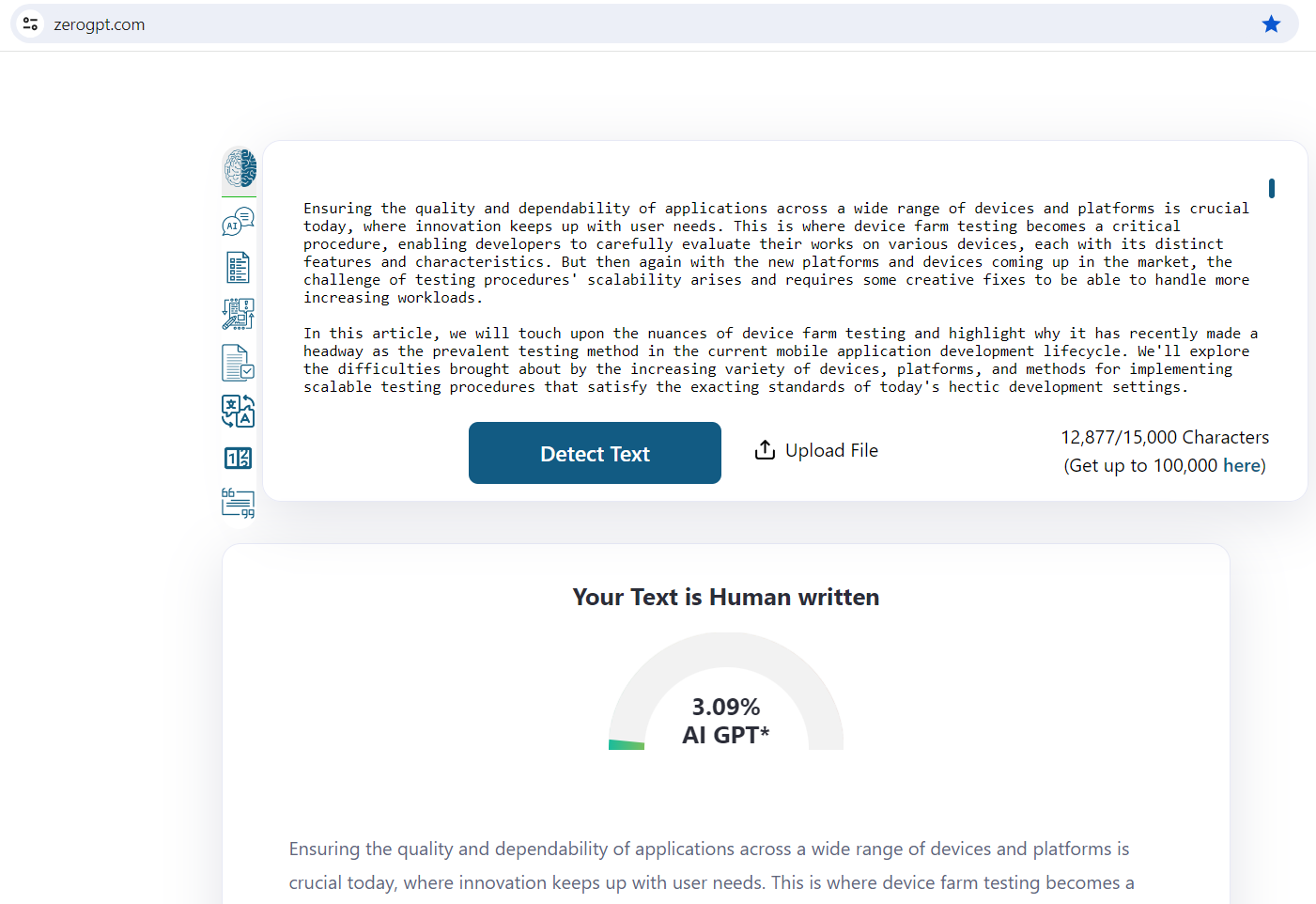Click the site settings icon beside URL
1316x904 pixels.
[31, 24]
